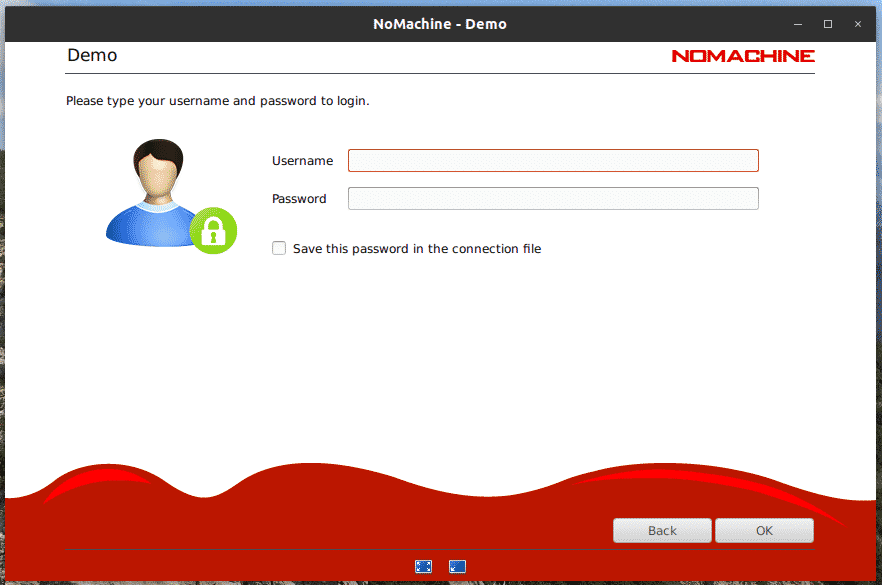Confirm login with the OK button
The width and height of the screenshot is (882, 585).
coord(764,530)
